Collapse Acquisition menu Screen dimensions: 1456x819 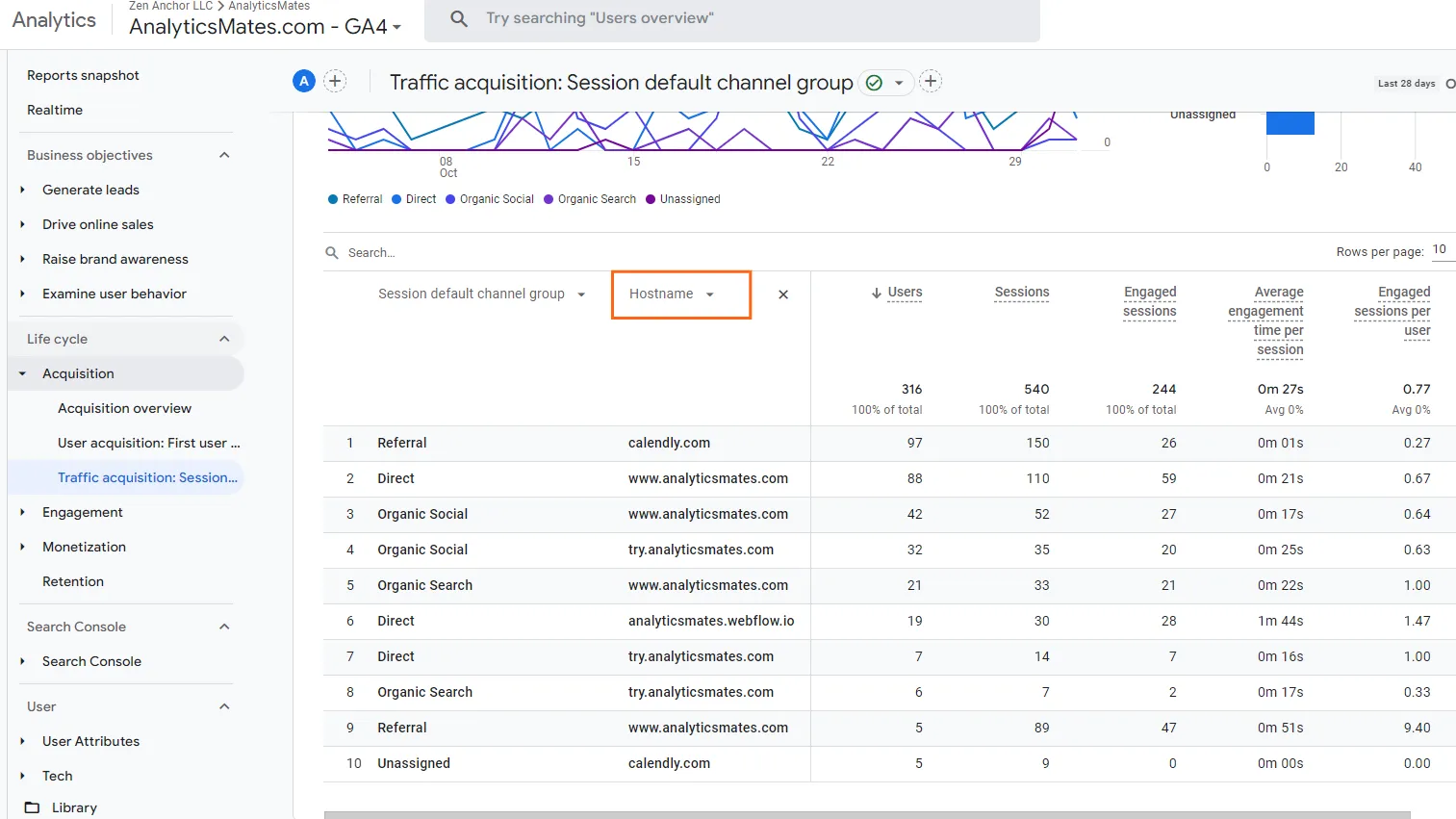tap(22, 373)
